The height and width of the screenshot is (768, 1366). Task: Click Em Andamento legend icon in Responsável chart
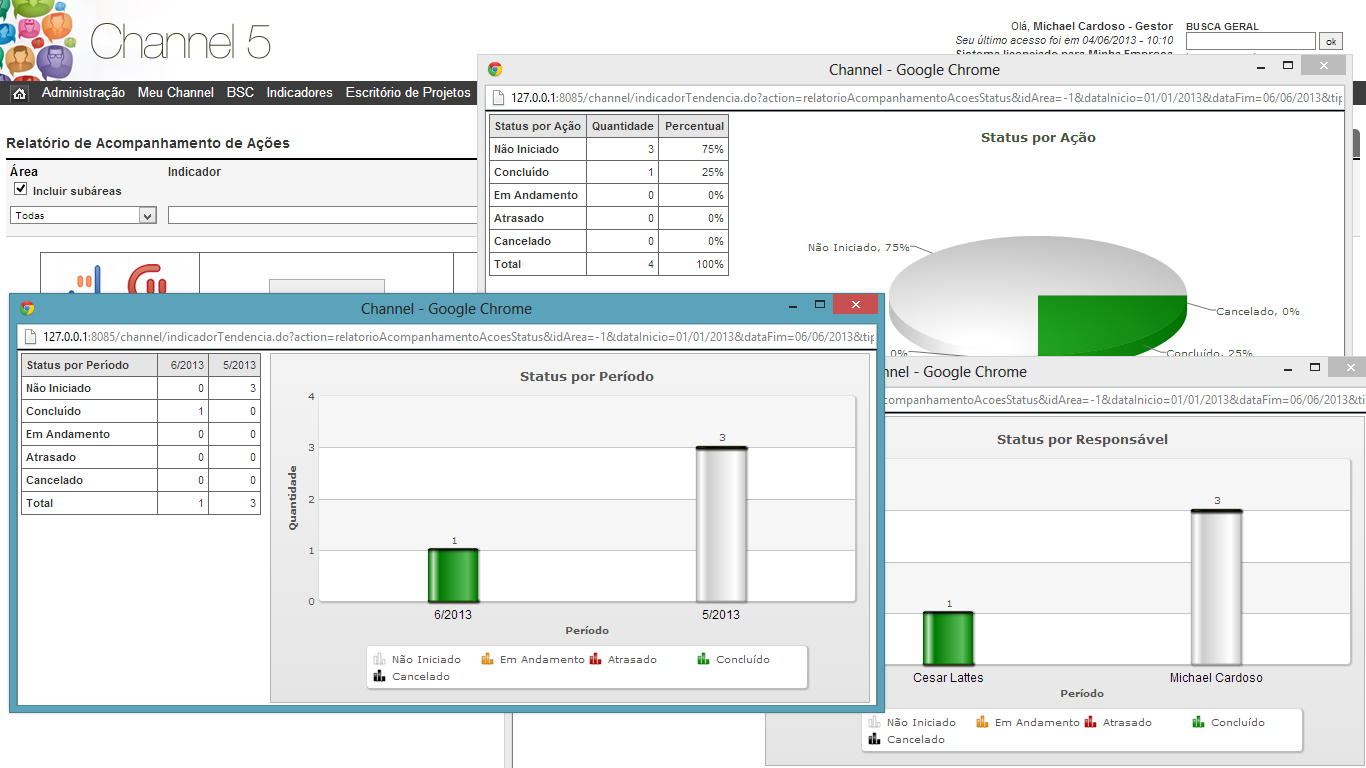[x=982, y=722]
